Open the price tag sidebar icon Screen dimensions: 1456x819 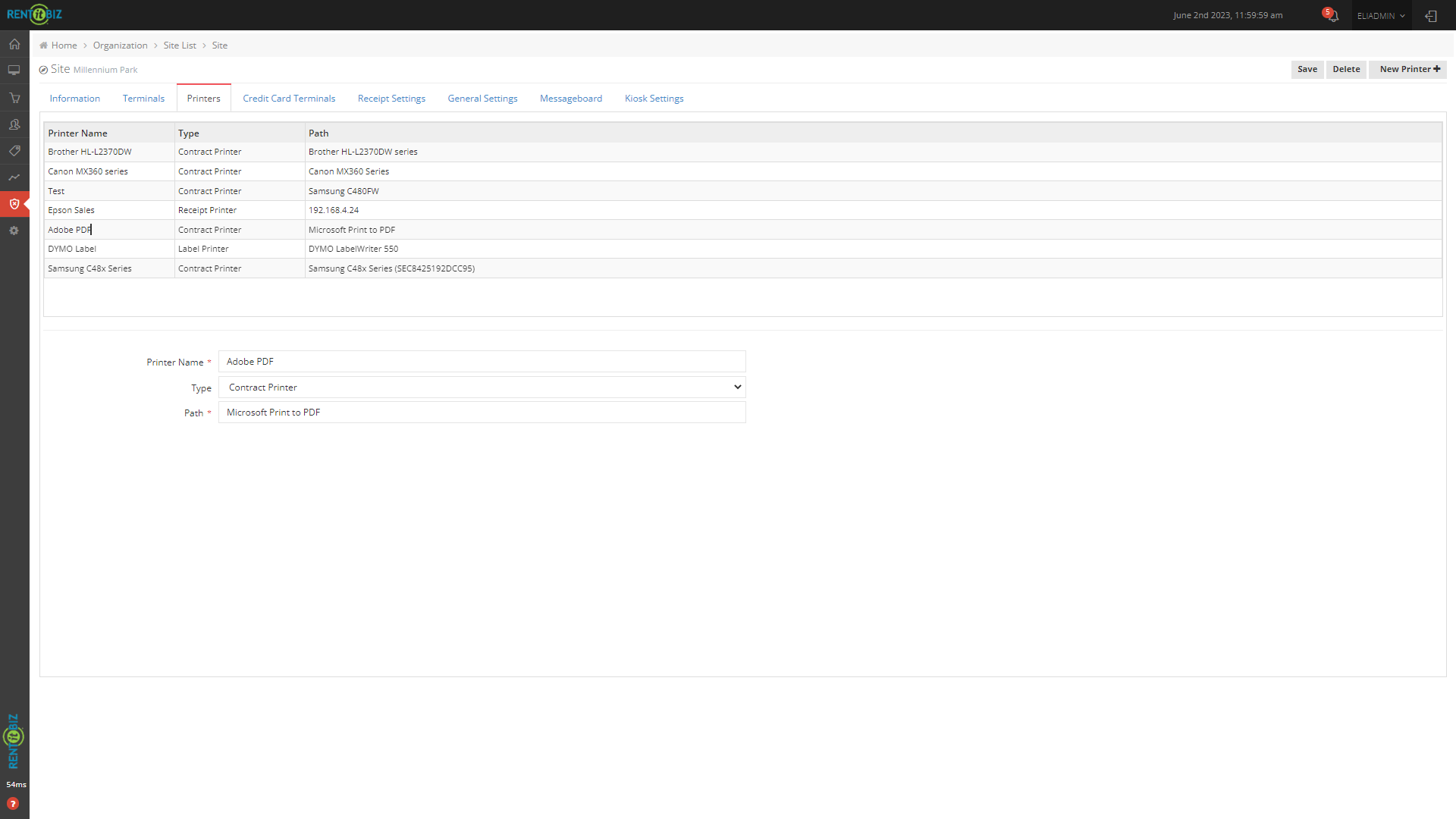14,151
